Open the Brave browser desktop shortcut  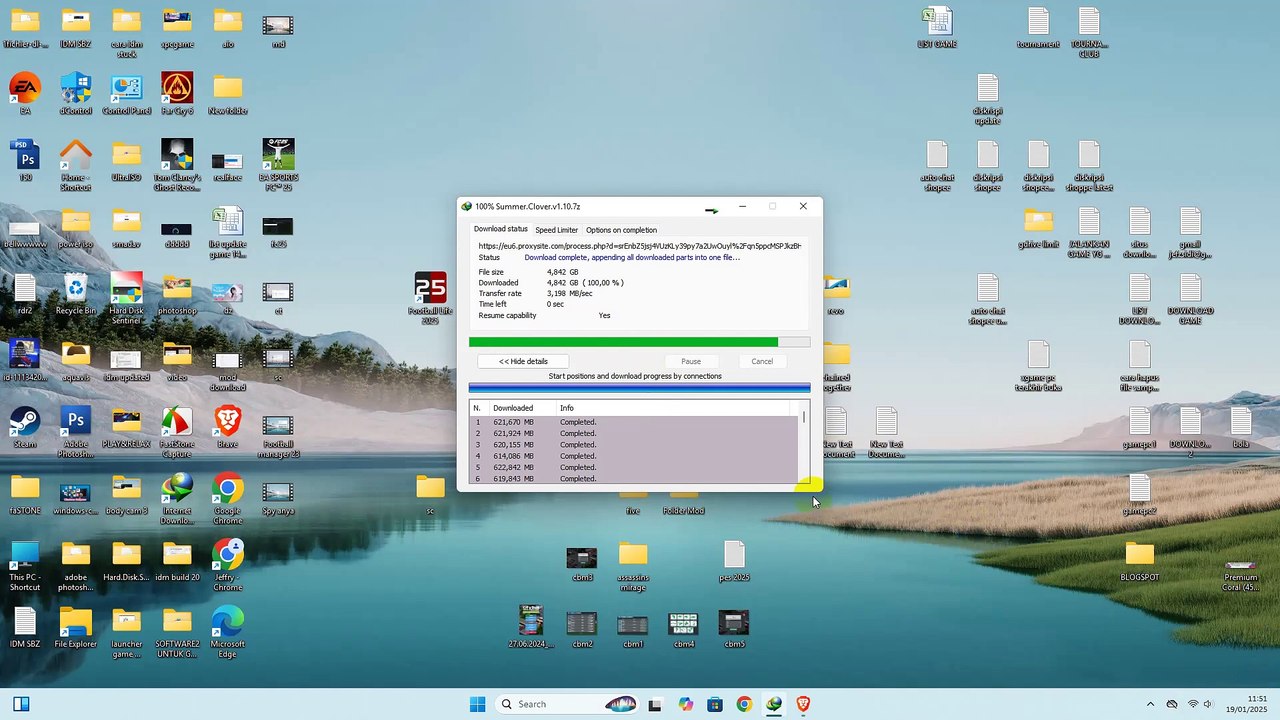tap(228, 427)
